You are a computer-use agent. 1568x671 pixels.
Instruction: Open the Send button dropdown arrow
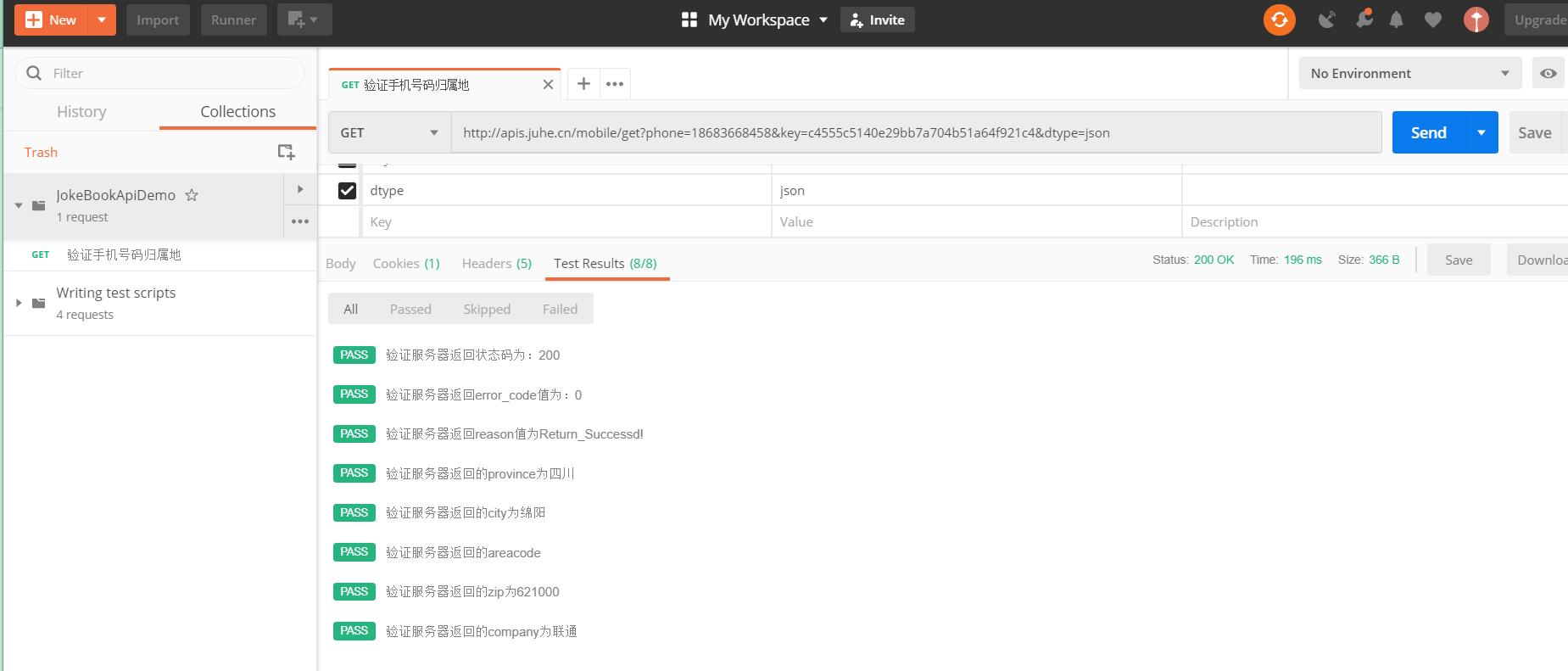[1481, 133]
